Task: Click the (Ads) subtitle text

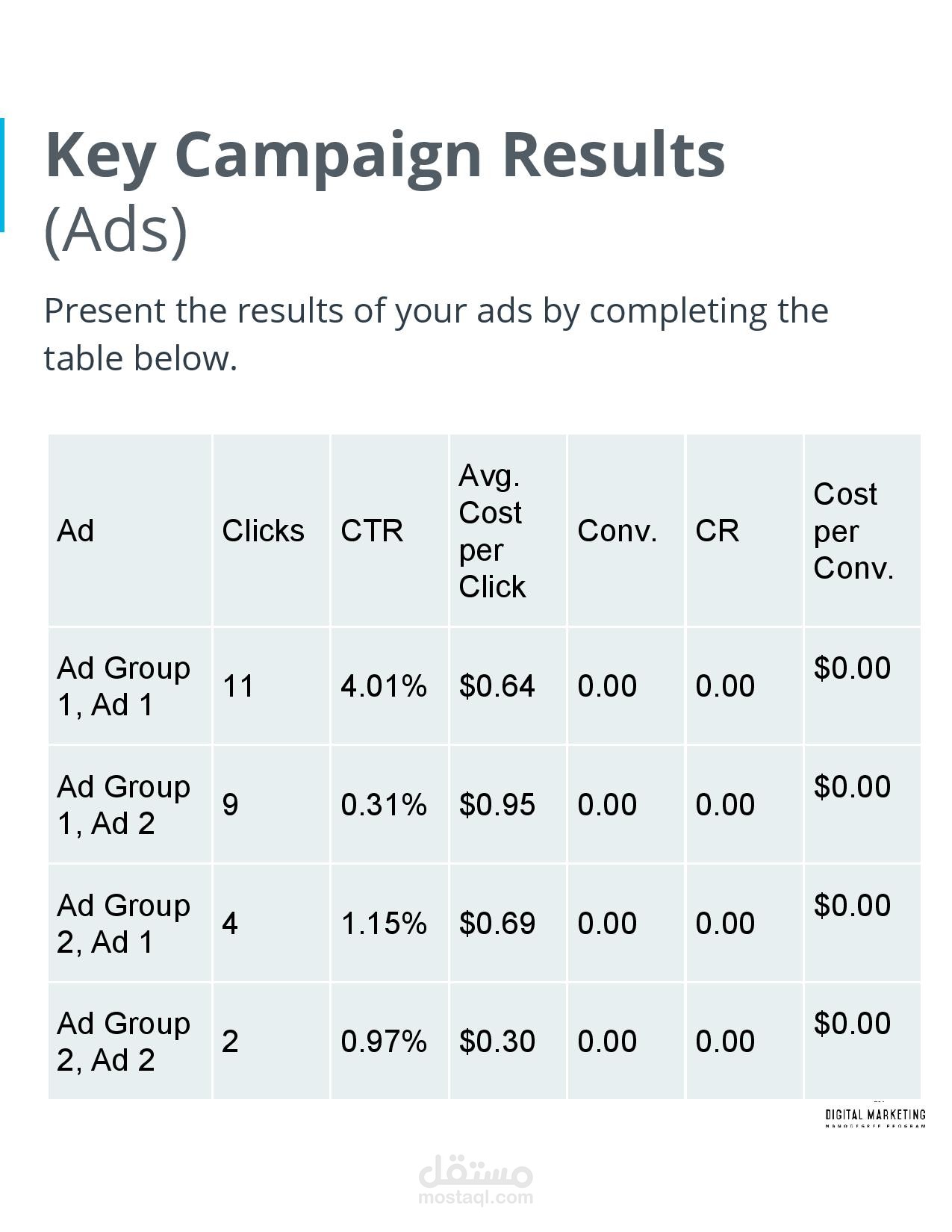Action: point(116,229)
